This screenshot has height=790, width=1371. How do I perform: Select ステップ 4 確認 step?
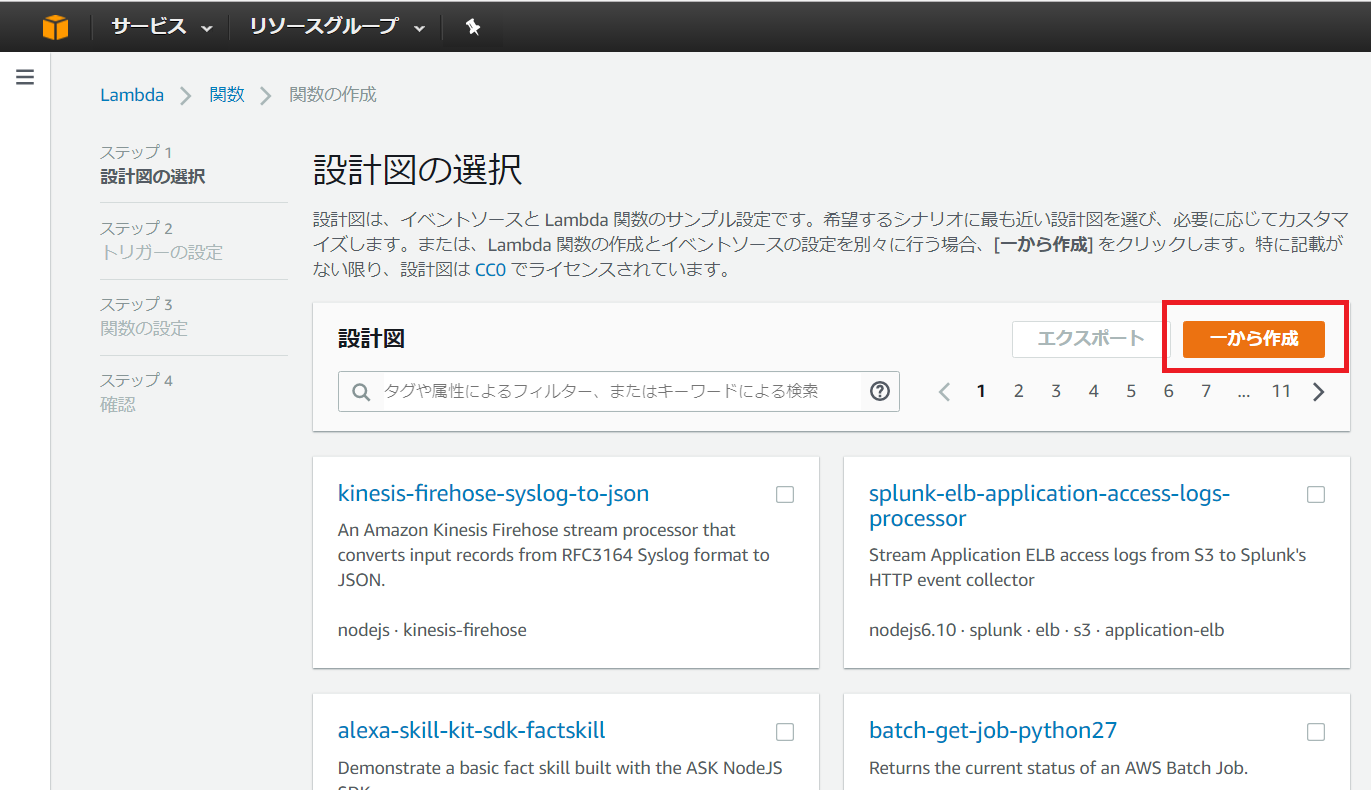(137, 393)
